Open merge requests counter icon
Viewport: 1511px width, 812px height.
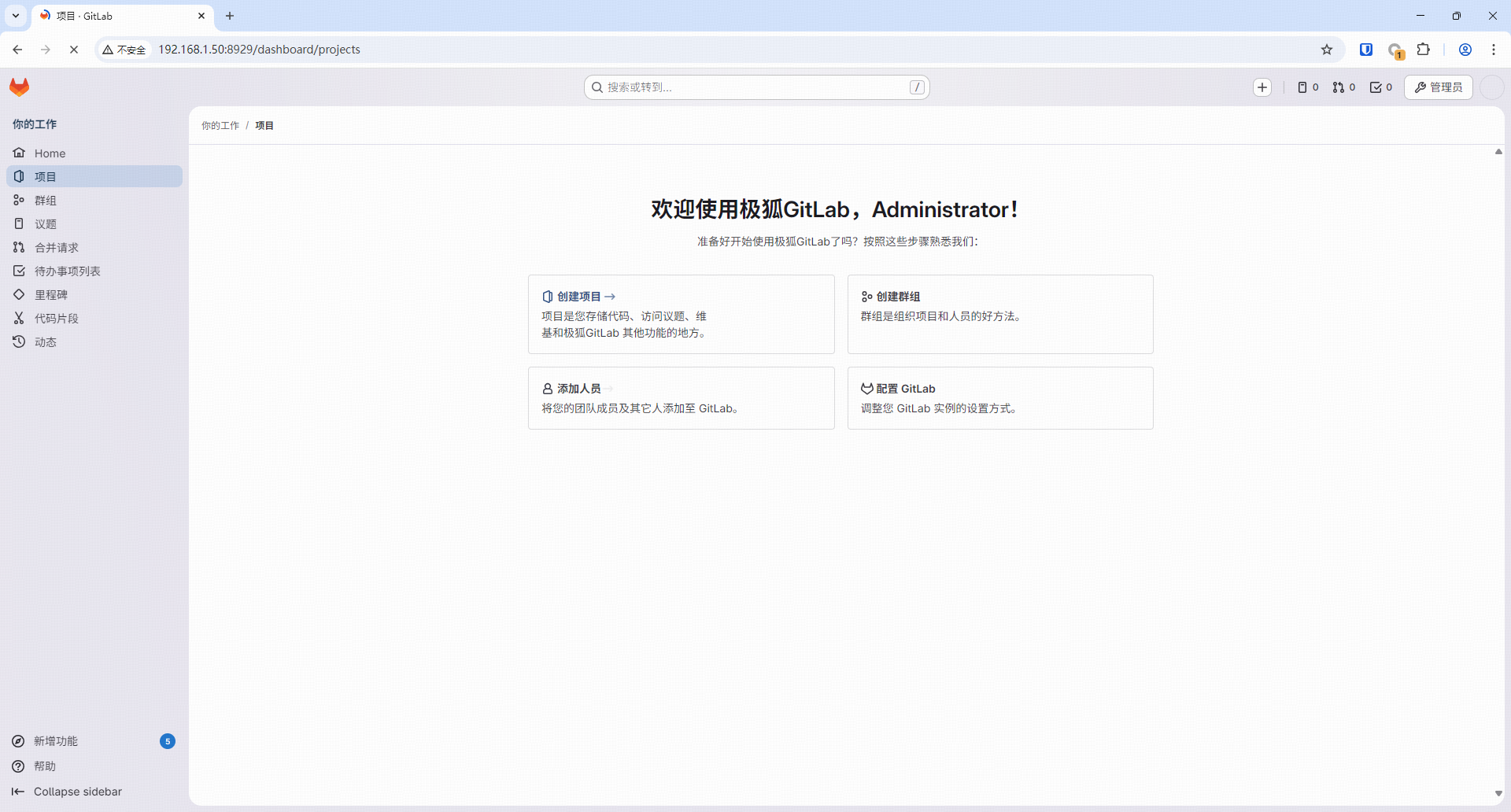1344,87
